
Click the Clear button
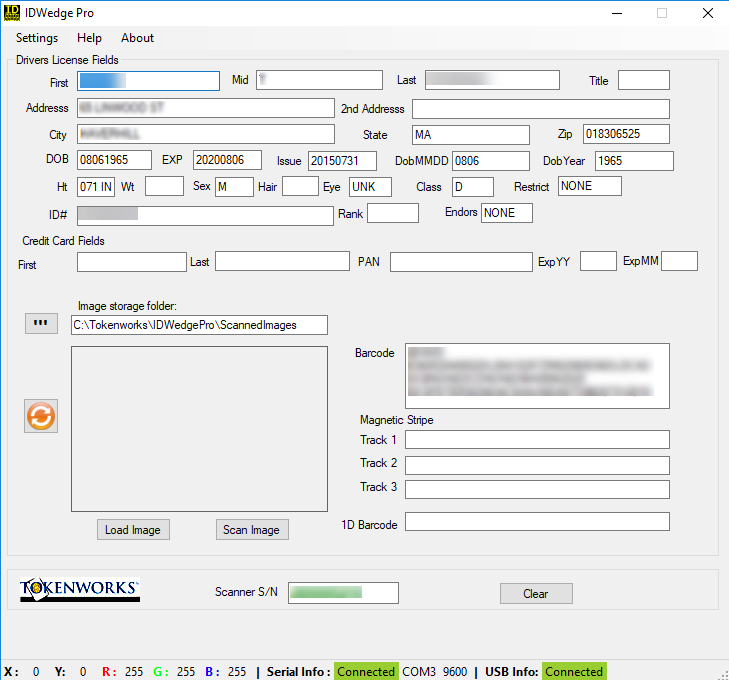tap(536, 594)
